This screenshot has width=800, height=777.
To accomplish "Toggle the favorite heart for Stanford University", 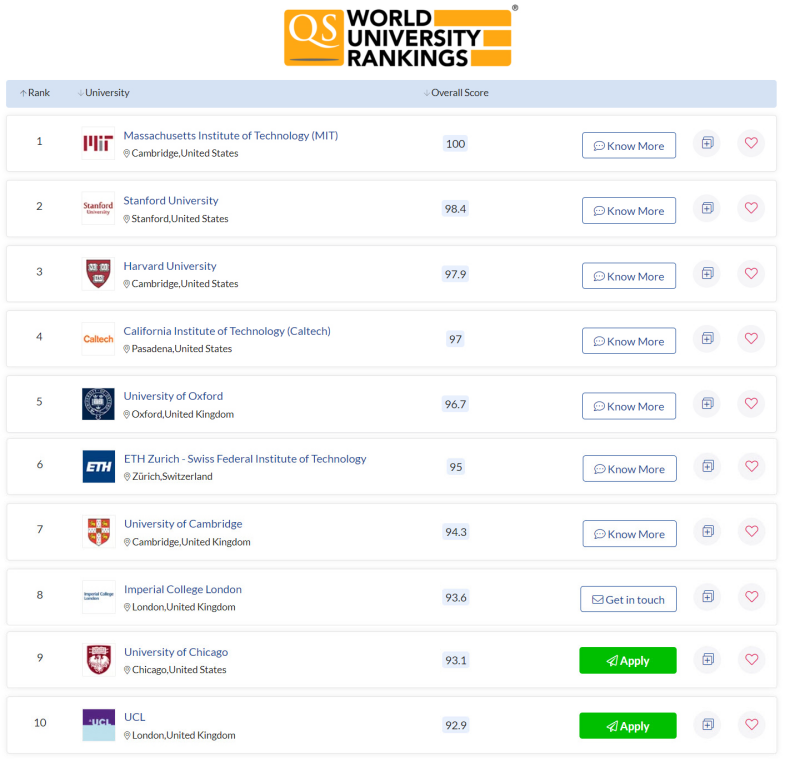I will point(751,208).
